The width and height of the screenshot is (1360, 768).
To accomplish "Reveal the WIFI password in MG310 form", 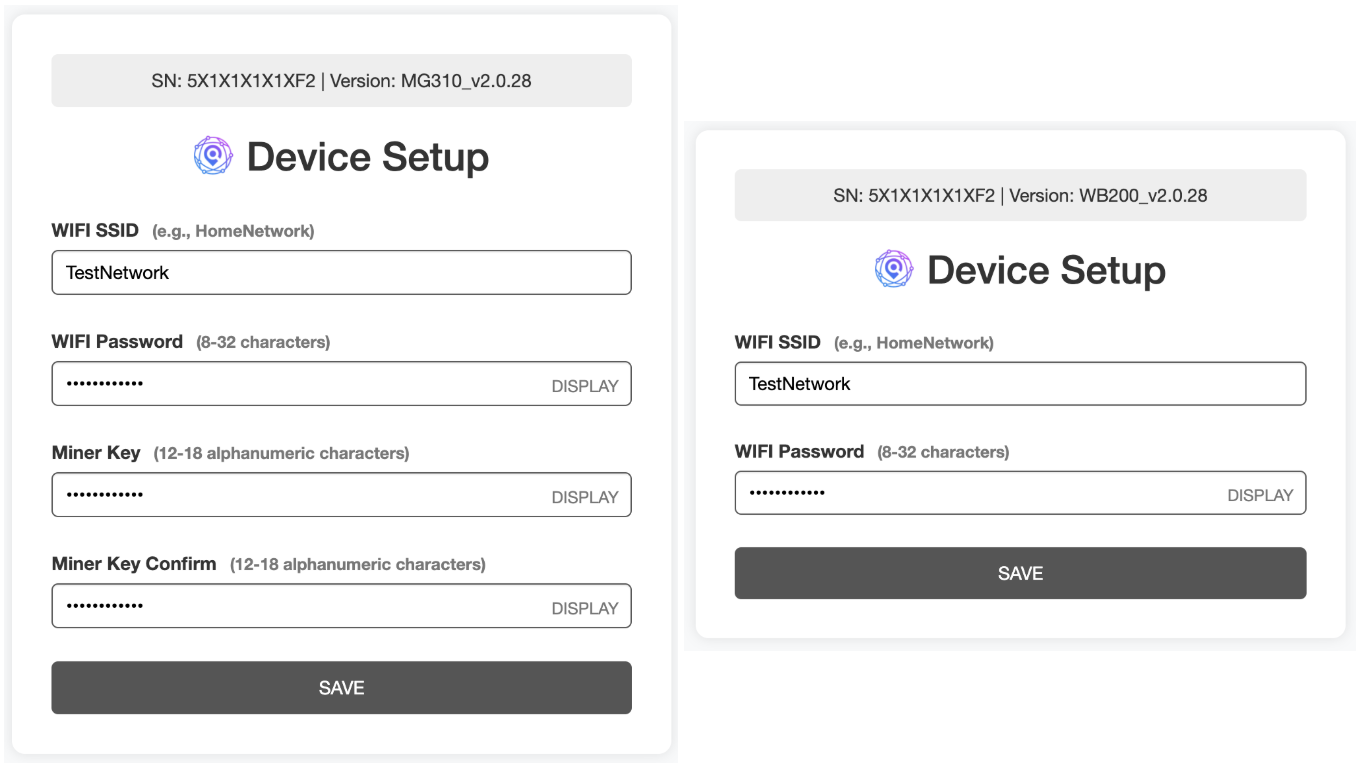I will [584, 386].
